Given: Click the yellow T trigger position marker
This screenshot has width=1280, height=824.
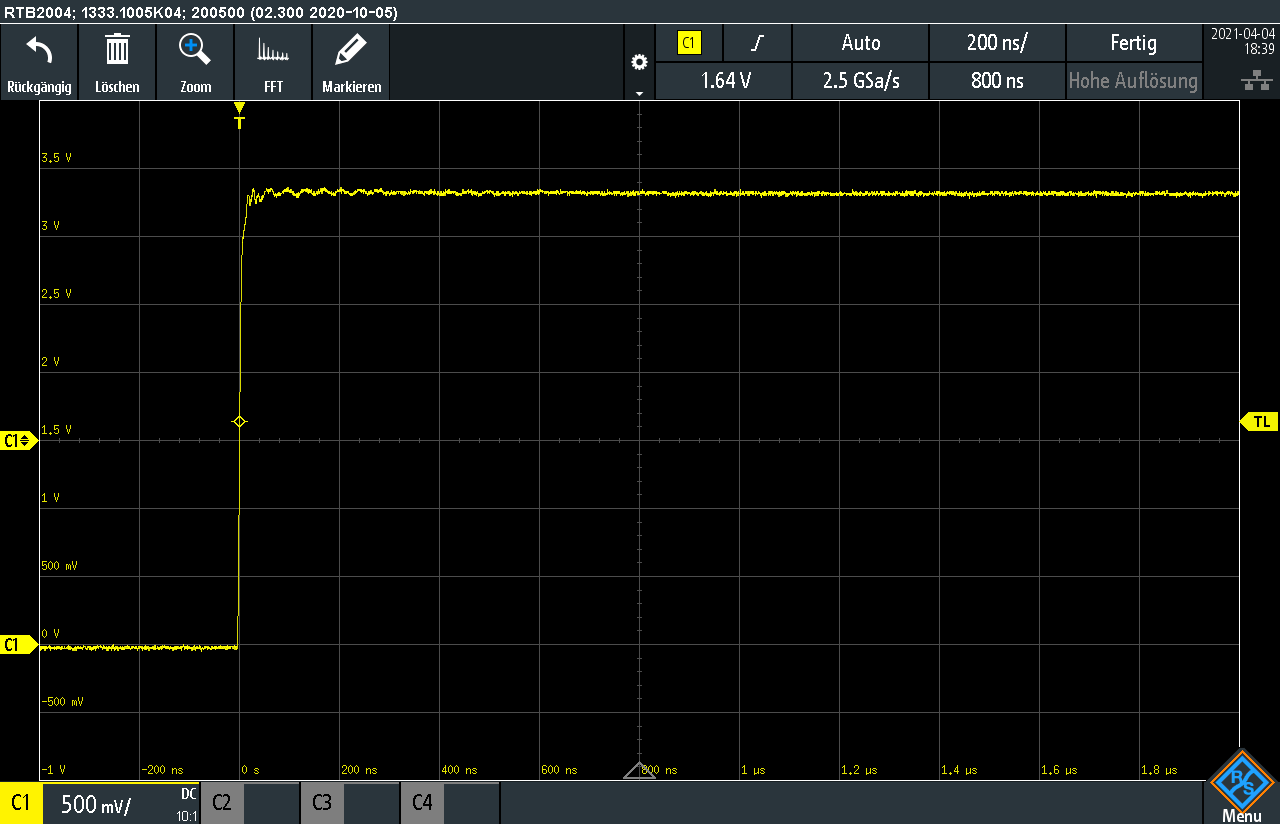Looking at the screenshot, I should tap(239, 116).
